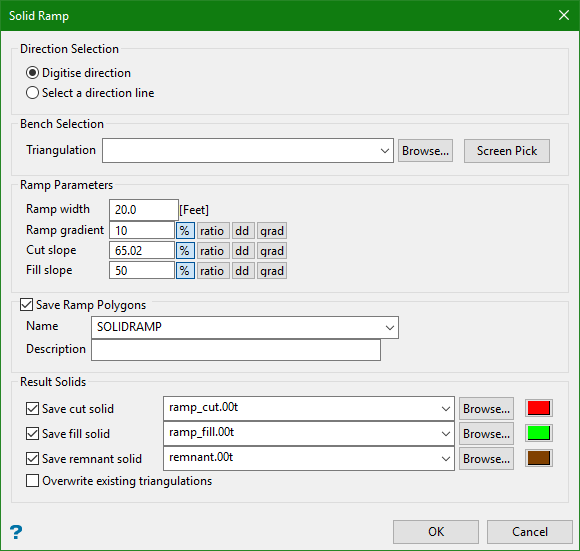Change the red cut solid colour

(x=539, y=408)
